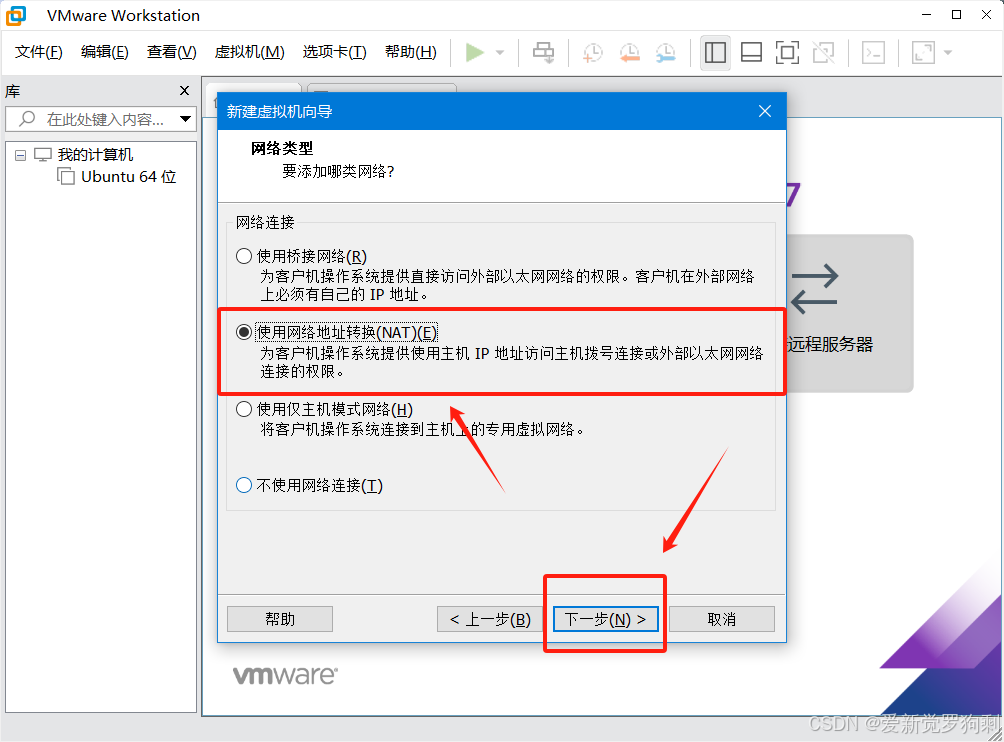Image resolution: width=1004 pixels, height=742 pixels.
Task: Open the 选项卡(T) menu
Action: click(334, 52)
